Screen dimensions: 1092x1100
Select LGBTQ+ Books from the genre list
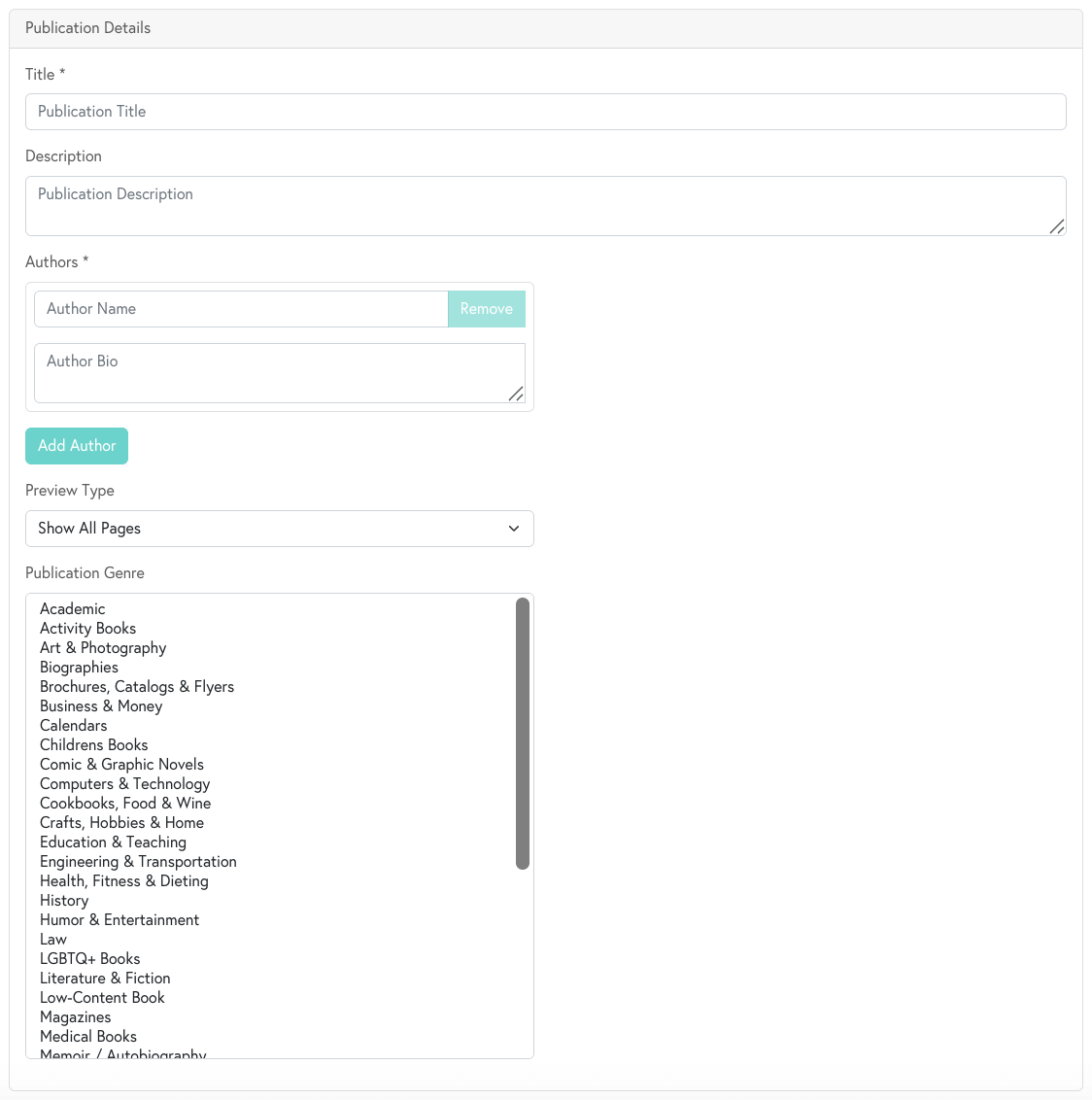pyautogui.click(x=90, y=958)
